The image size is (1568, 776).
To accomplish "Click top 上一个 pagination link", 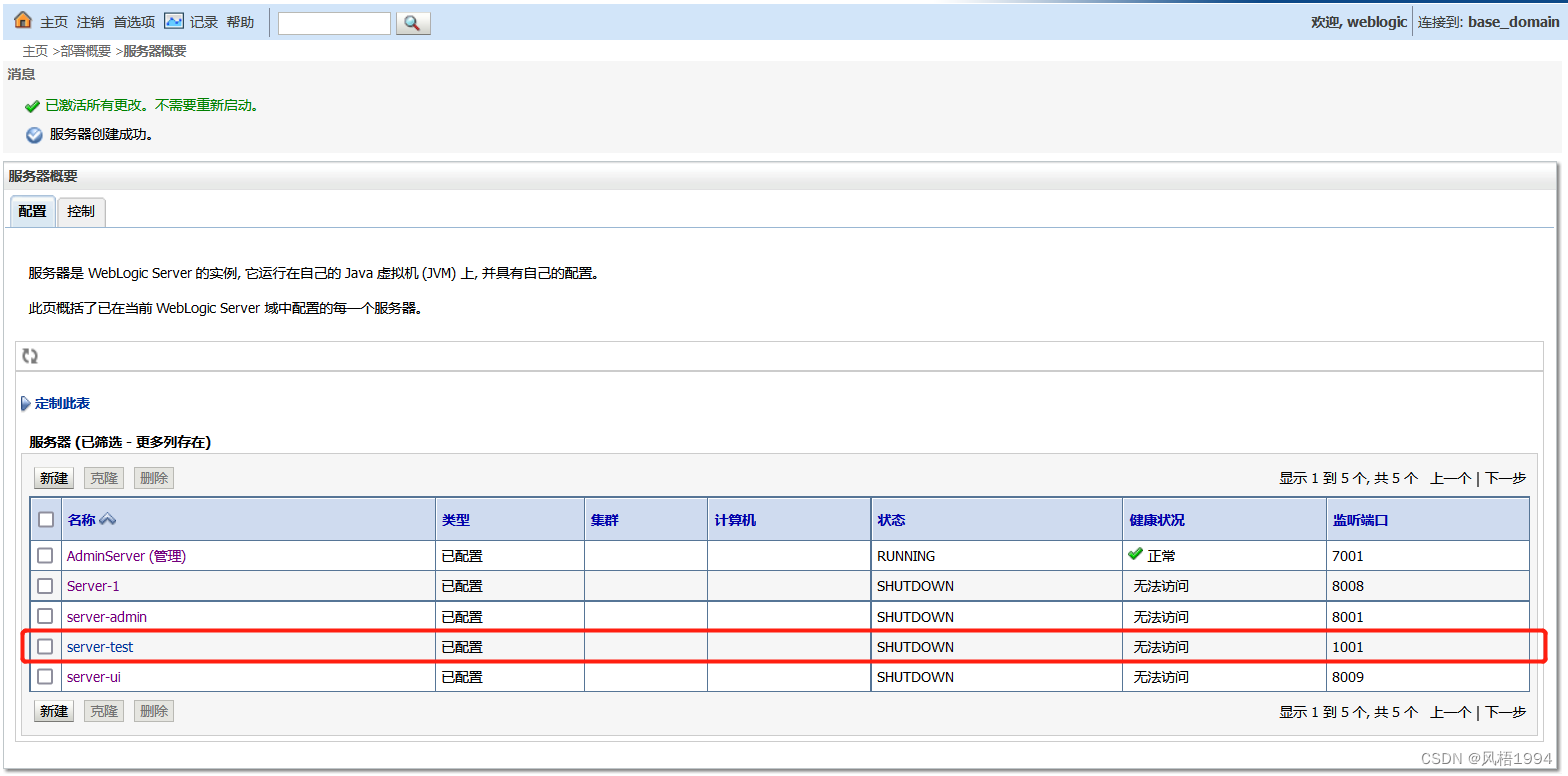I will coord(1450,478).
